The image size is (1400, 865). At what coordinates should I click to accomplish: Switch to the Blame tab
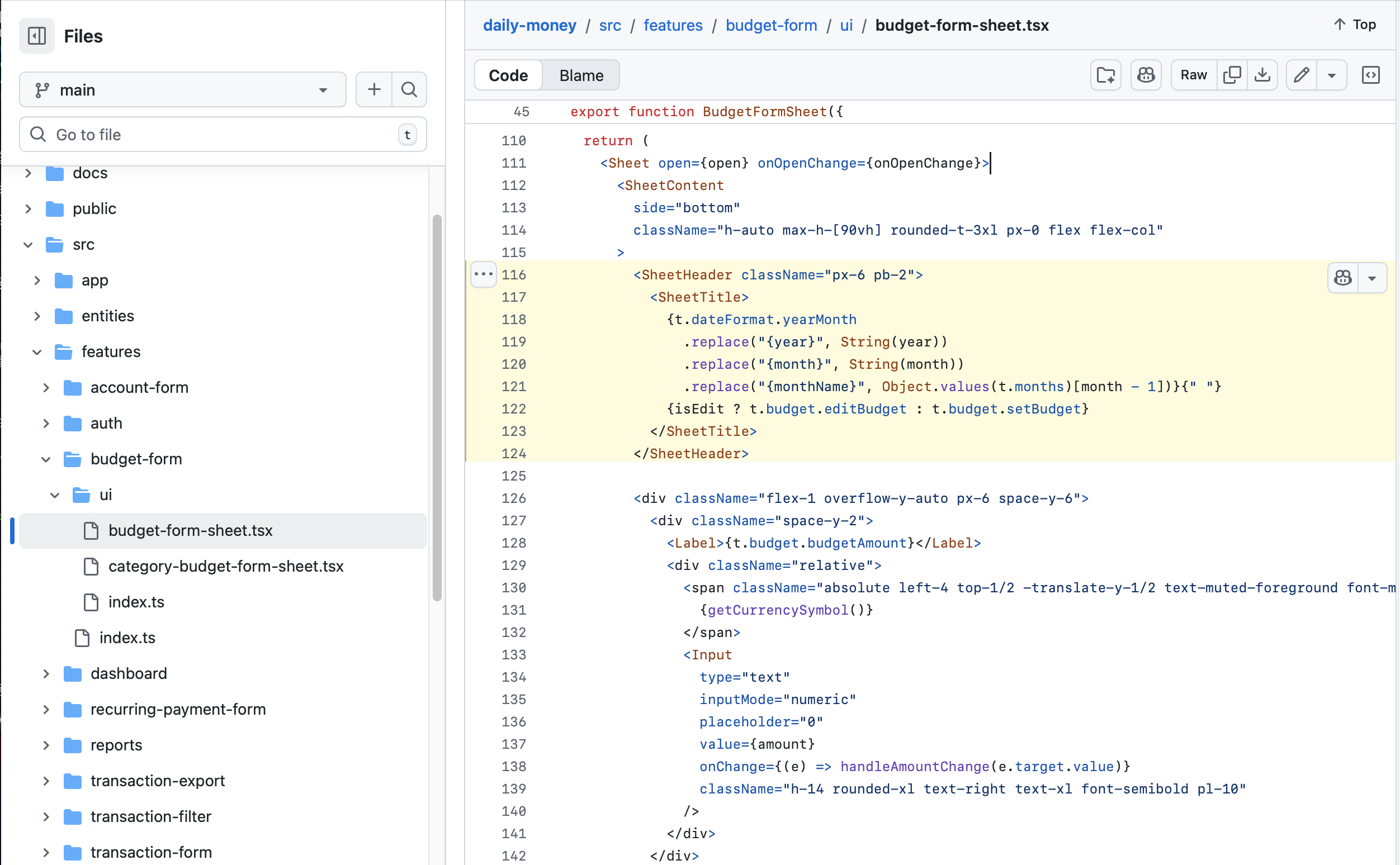[x=581, y=75]
